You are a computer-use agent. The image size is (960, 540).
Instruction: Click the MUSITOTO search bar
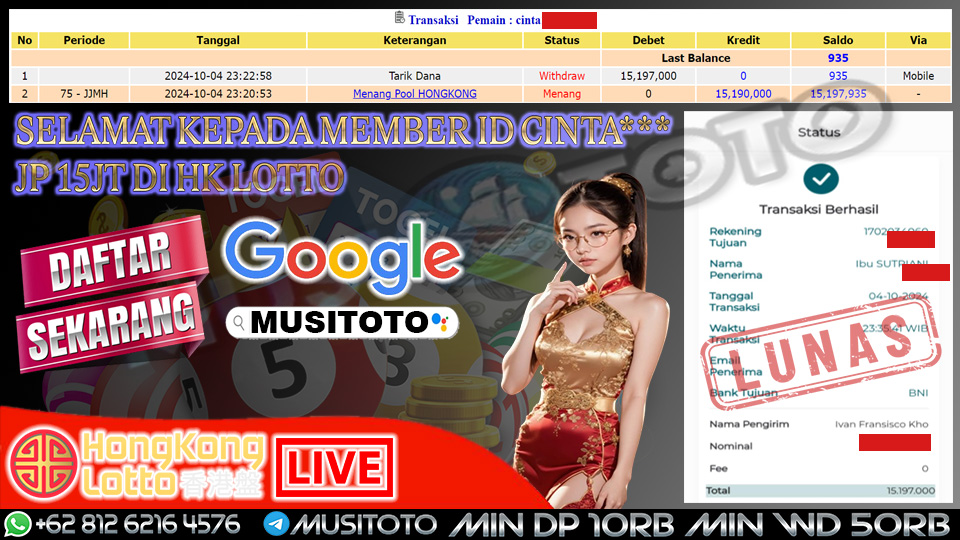[x=342, y=322]
